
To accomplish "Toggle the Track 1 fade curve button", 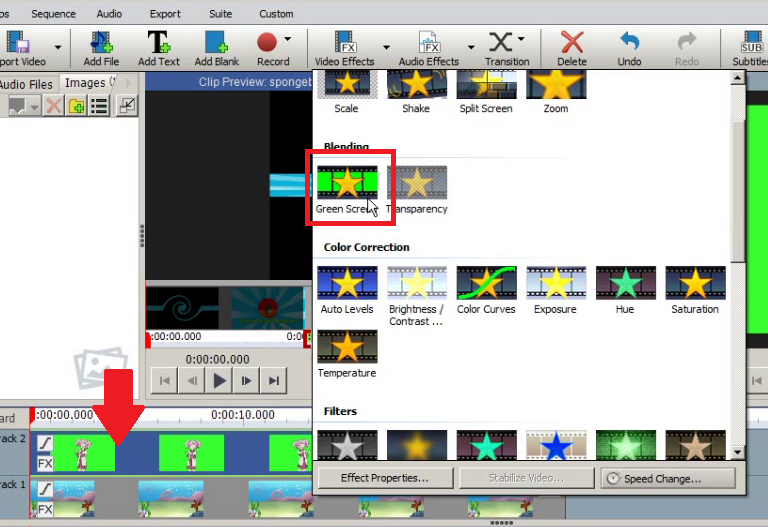I will pos(45,488).
